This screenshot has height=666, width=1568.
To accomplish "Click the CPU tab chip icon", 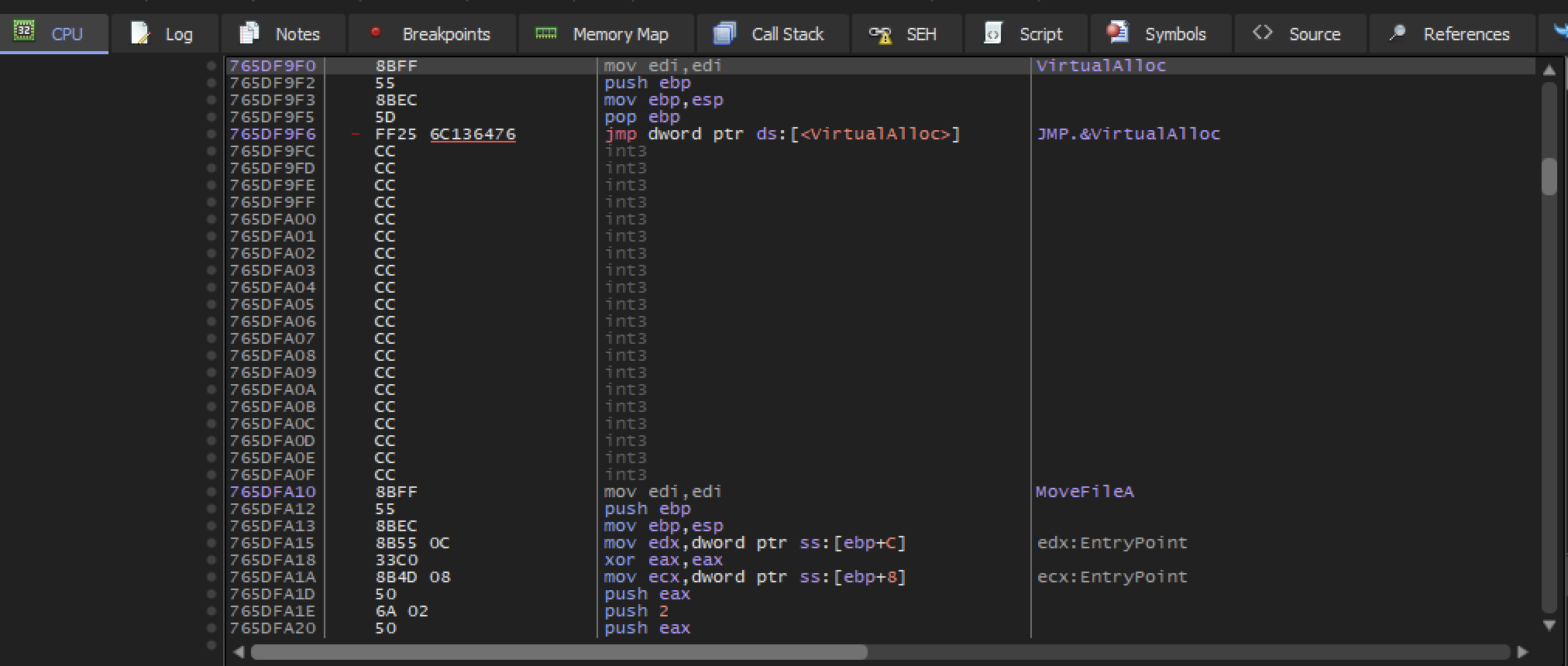I will point(25,32).
